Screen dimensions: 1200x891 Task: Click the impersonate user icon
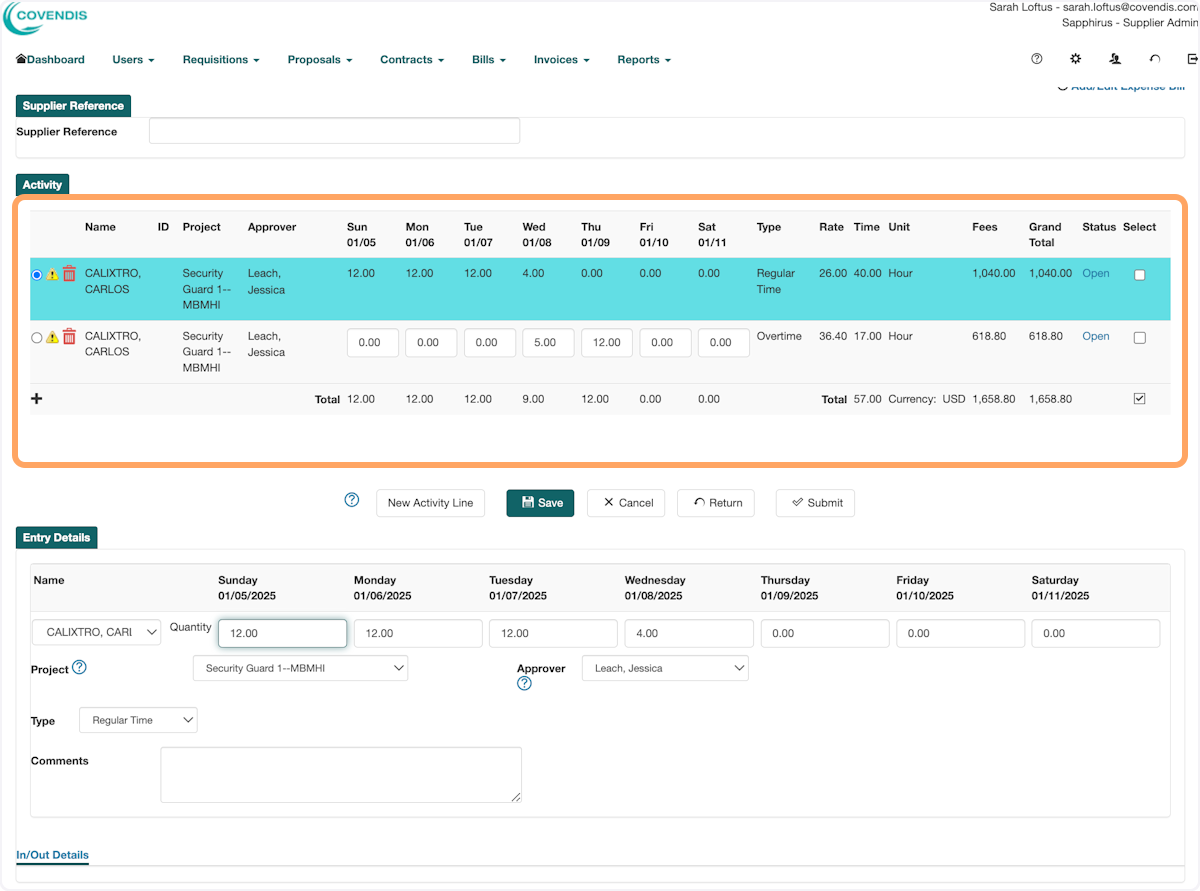pyautogui.click(x=1115, y=59)
